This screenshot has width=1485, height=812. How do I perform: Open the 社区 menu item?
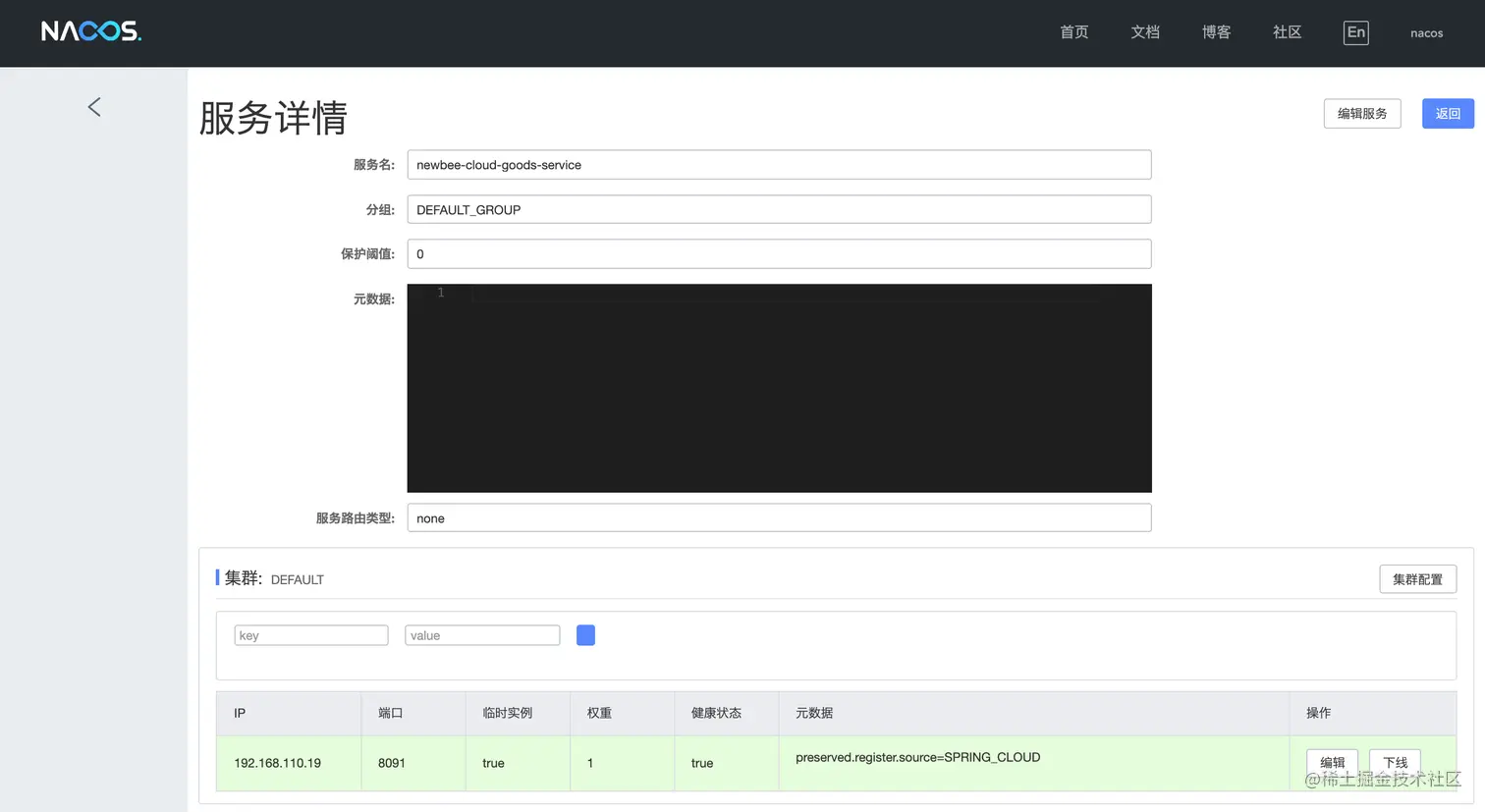pos(1287,32)
